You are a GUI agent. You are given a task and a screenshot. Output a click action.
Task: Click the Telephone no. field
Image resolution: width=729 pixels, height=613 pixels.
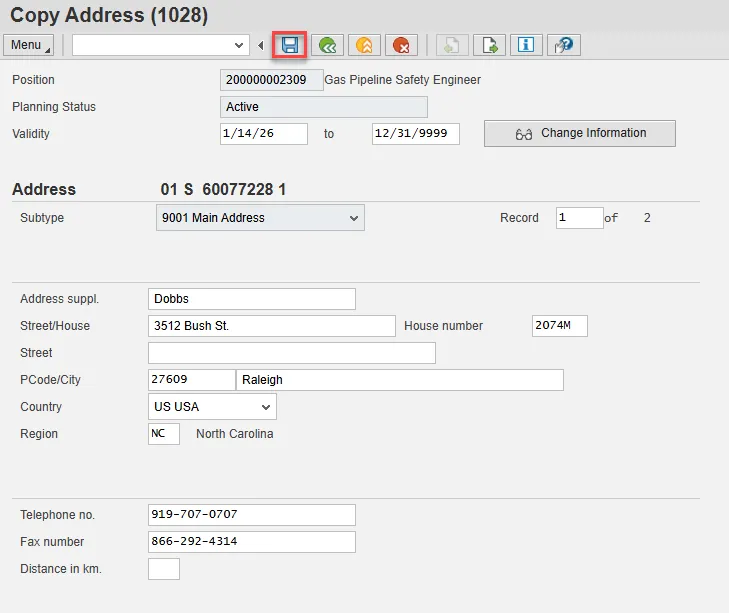coord(252,515)
